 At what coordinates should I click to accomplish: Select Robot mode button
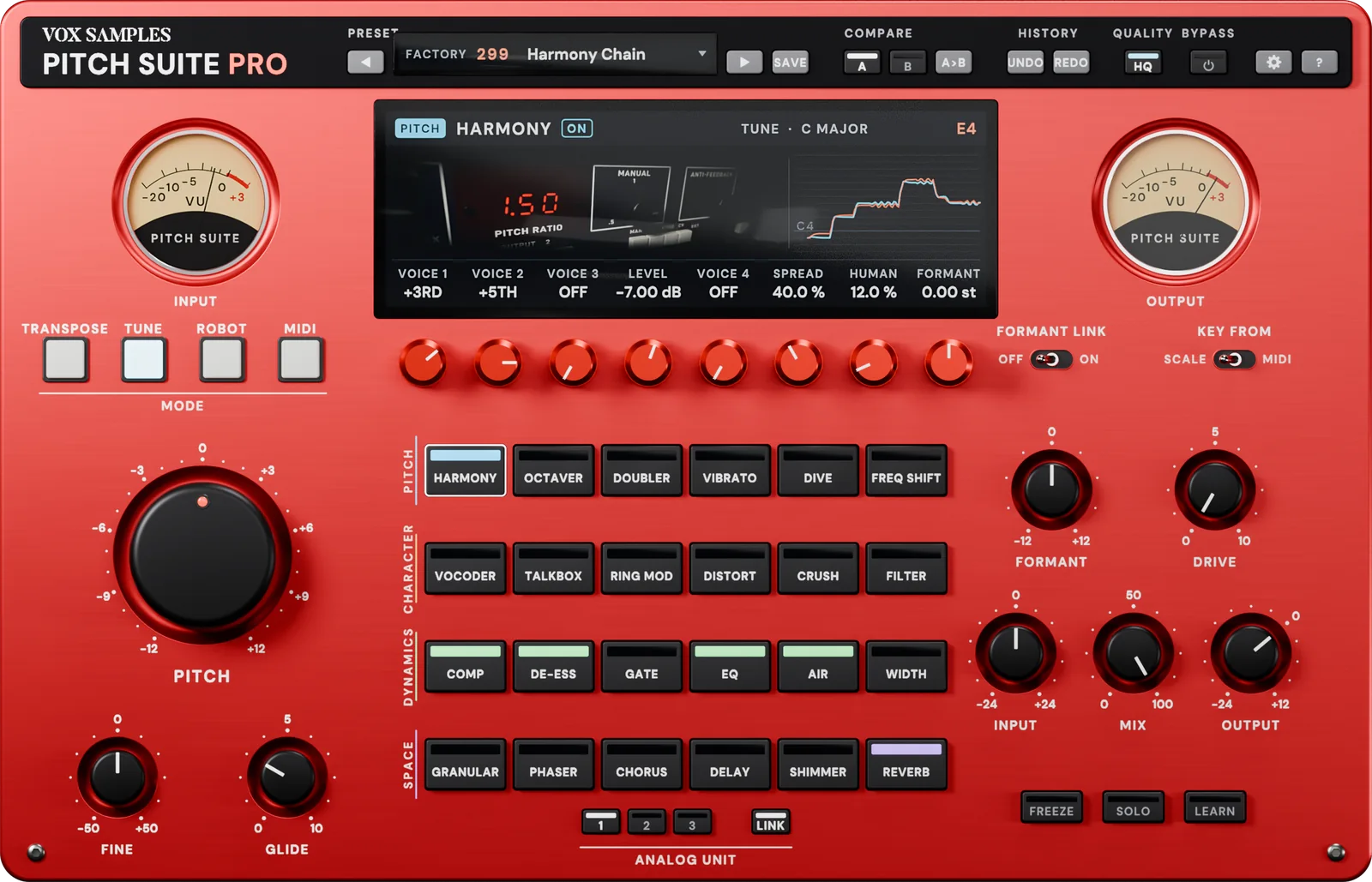point(222,359)
